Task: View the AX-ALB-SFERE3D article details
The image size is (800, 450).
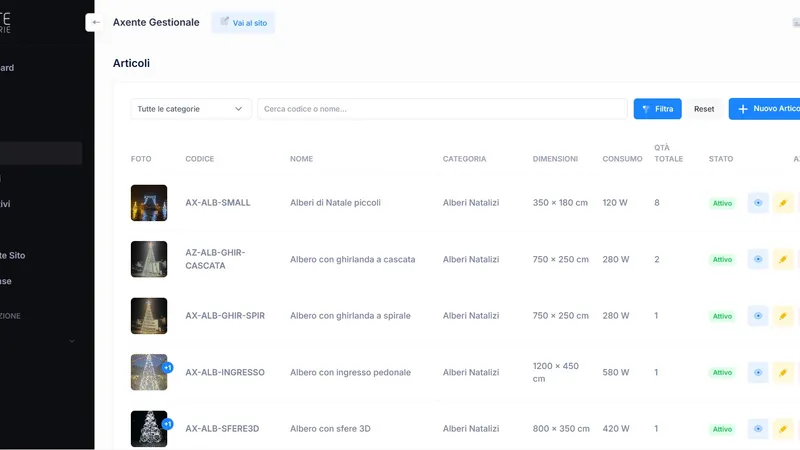Action: (x=758, y=429)
